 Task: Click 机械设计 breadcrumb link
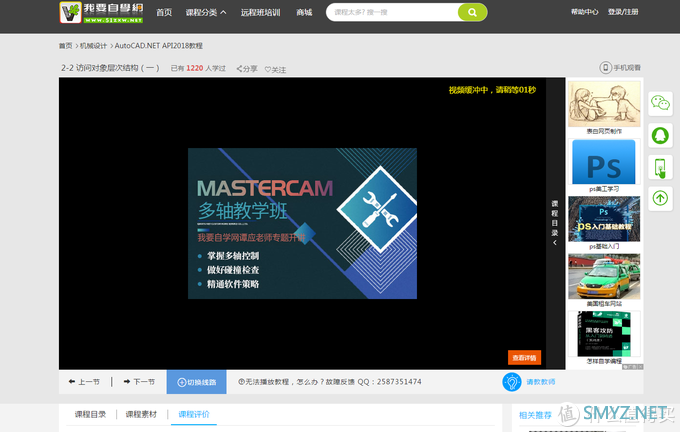click(x=93, y=46)
